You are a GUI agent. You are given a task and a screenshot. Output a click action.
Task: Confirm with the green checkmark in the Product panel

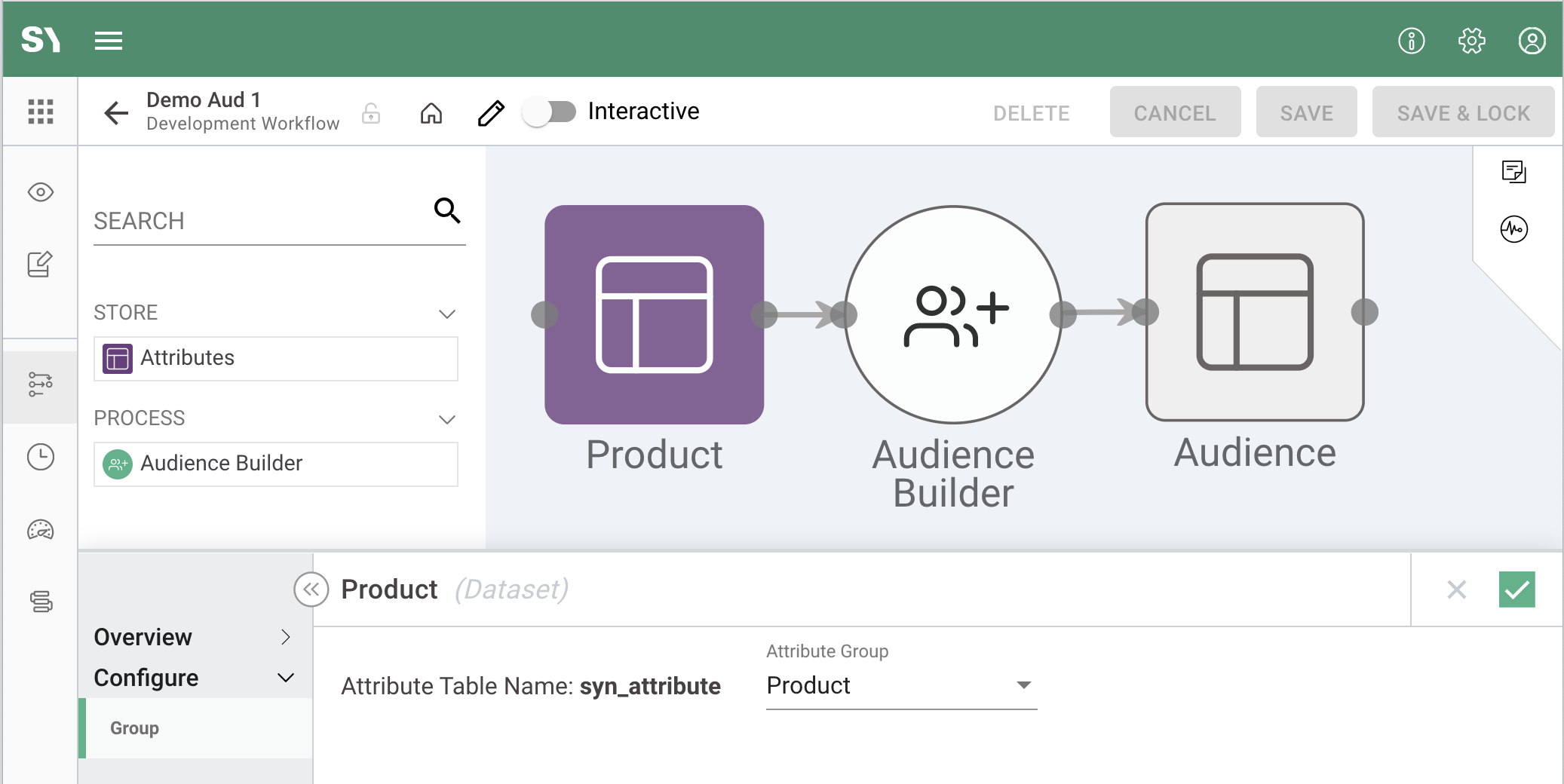coord(1518,590)
